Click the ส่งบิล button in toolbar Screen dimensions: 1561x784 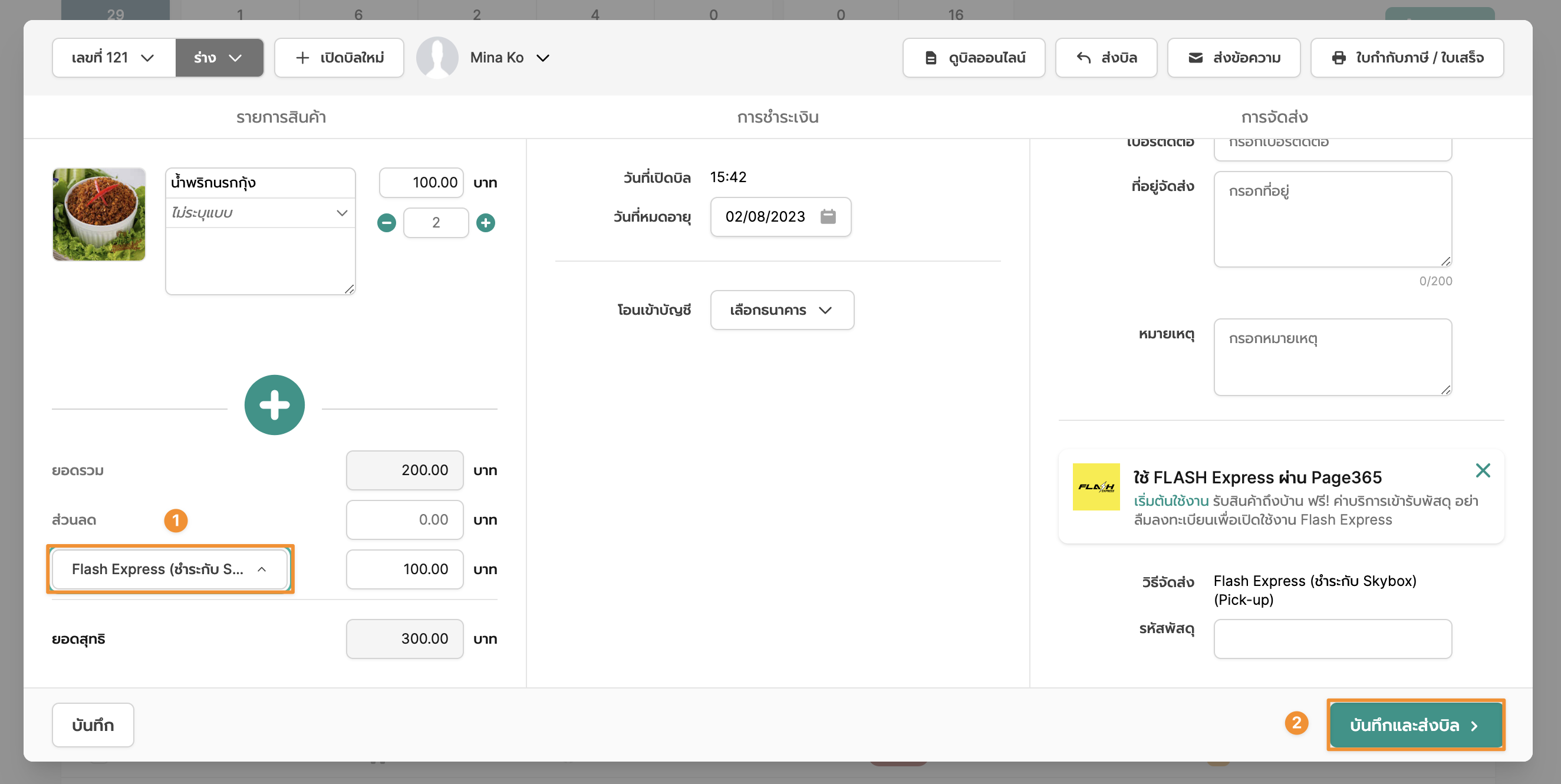click(1106, 58)
